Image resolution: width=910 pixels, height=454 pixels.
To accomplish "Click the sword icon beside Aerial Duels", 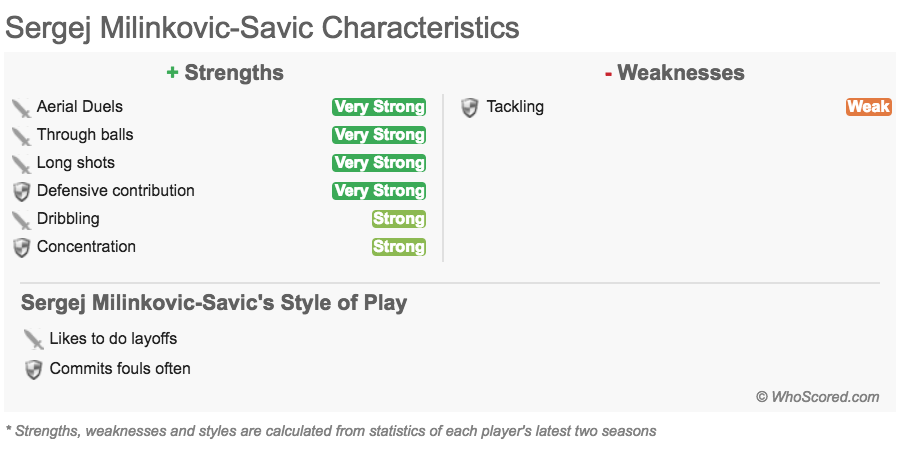I will (21, 108).
